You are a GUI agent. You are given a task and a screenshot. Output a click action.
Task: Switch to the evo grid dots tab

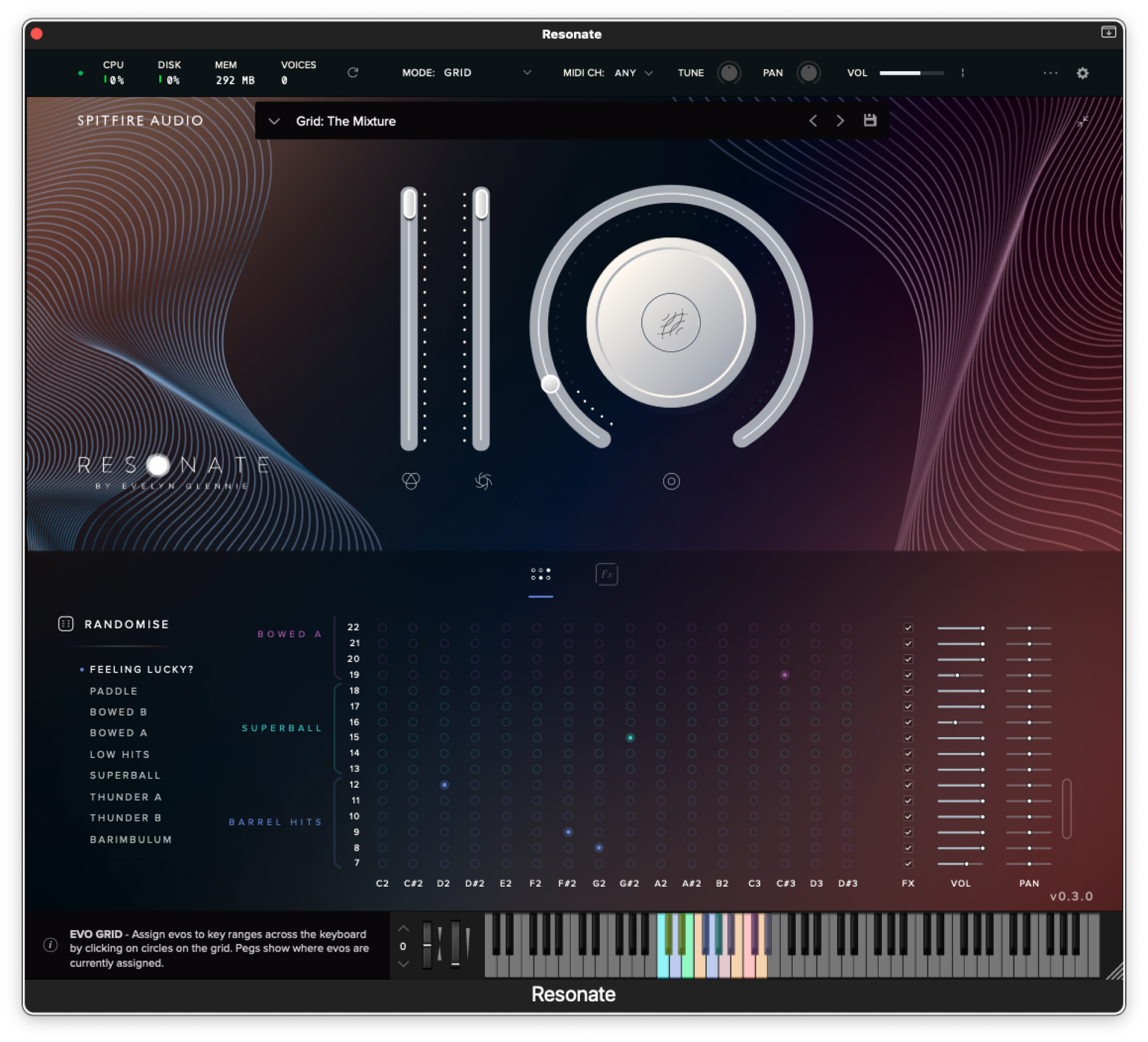click(541, 574)
